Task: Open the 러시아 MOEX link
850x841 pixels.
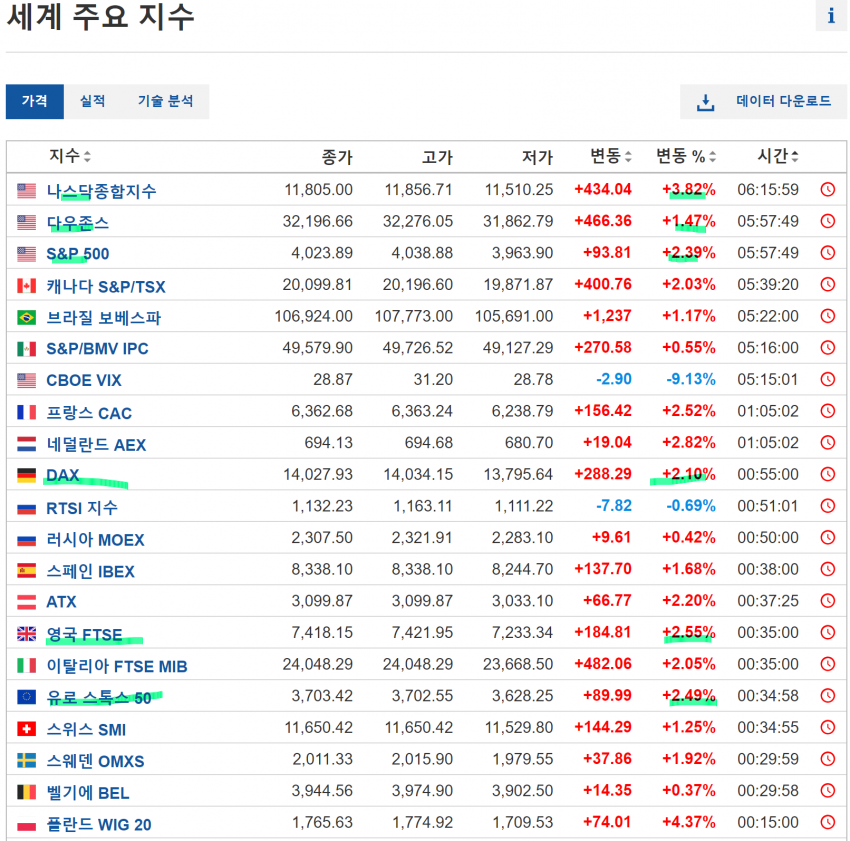Action: pyautogui.click(x=95, y=540)
